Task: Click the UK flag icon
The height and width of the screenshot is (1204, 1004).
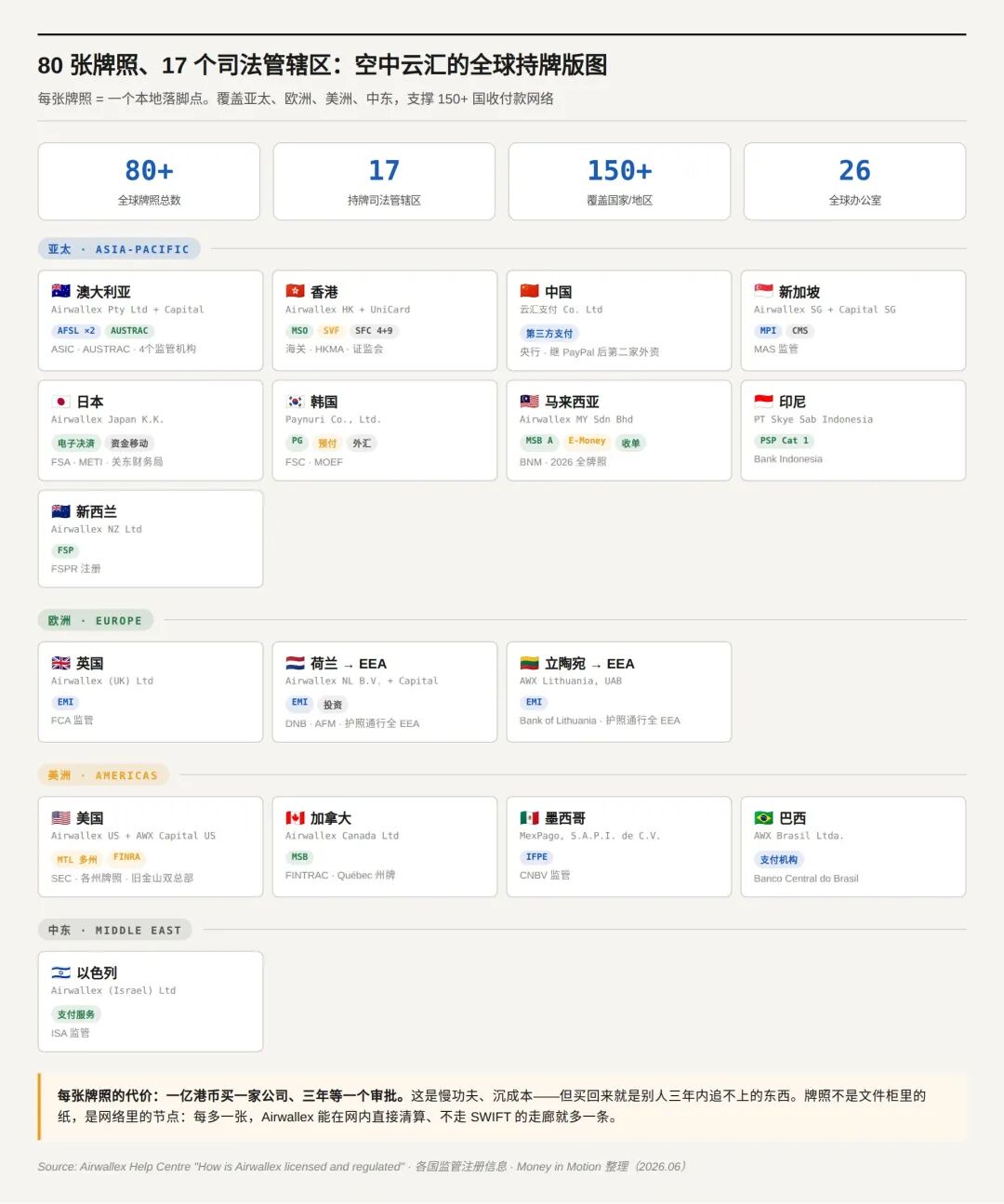Action: [60, 663]
